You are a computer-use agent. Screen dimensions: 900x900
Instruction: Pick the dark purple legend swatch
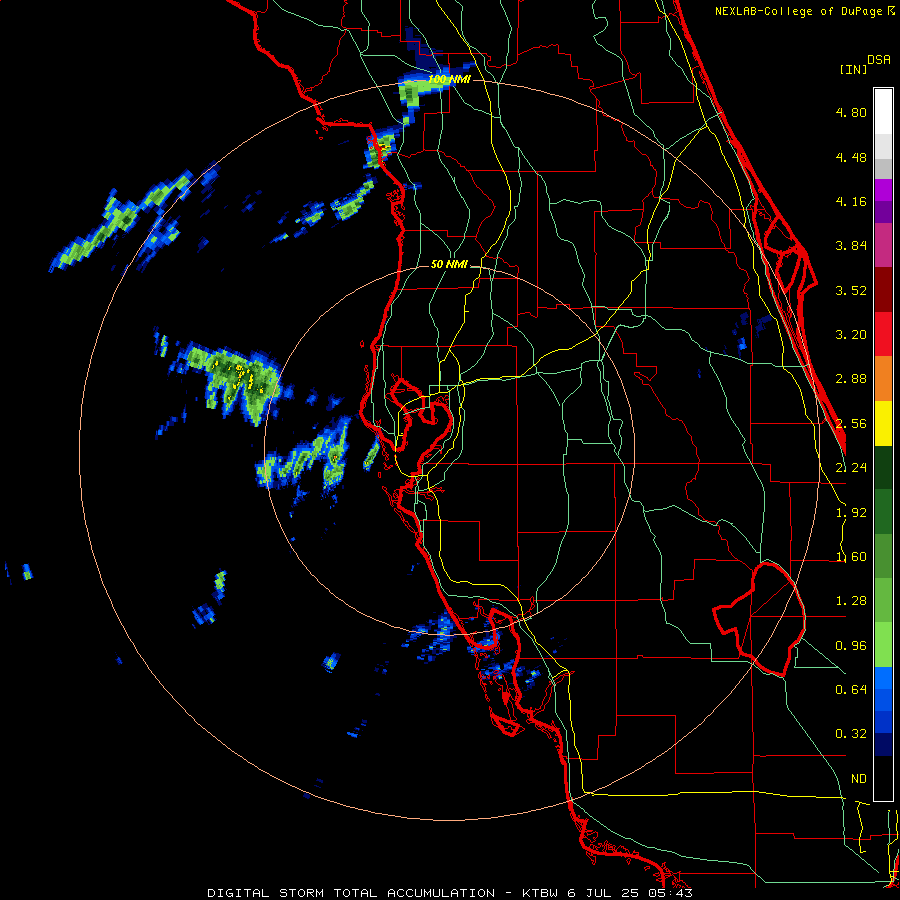[883, 212]
